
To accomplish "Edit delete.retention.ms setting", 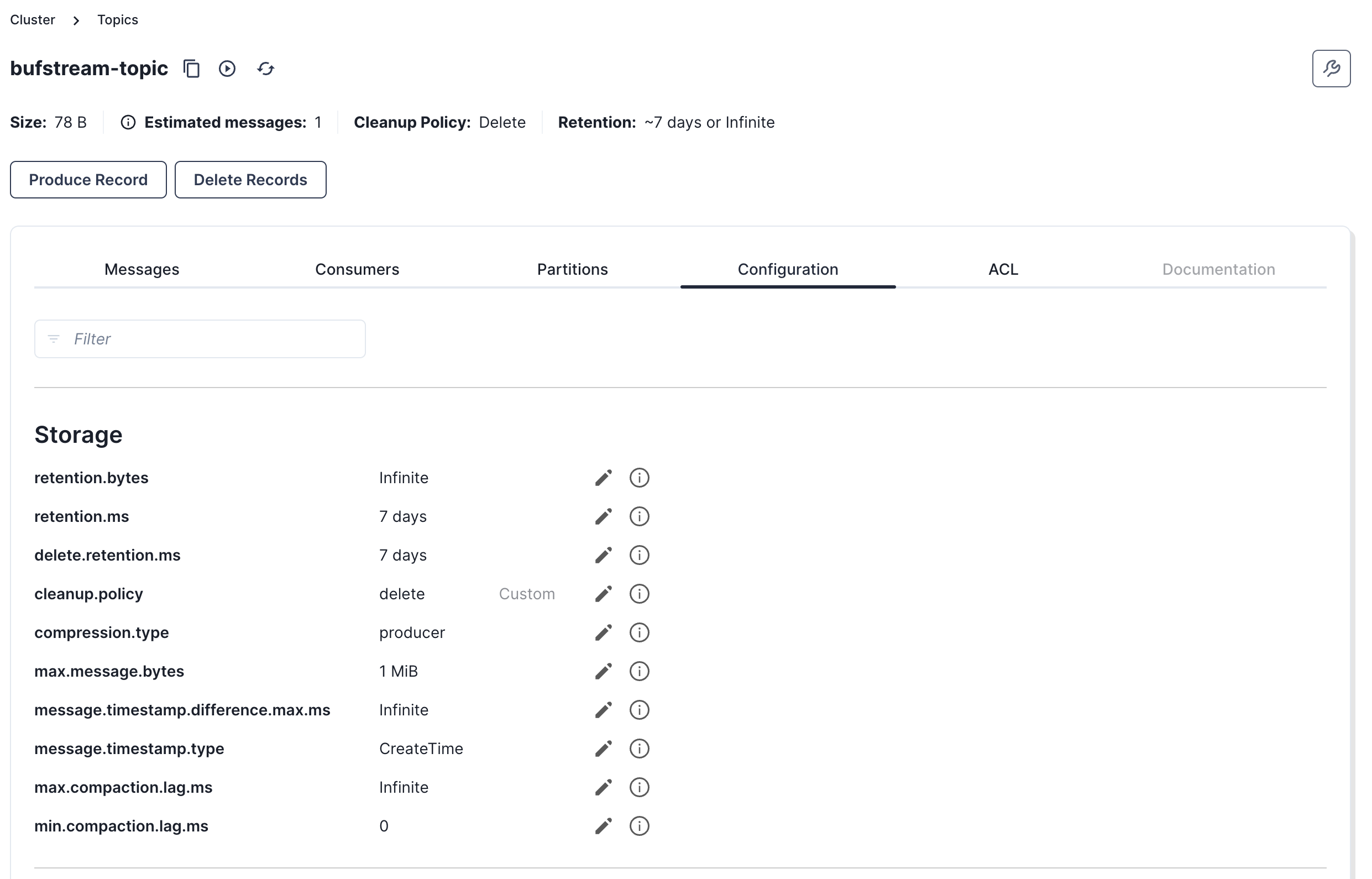I will pos(603,556).
